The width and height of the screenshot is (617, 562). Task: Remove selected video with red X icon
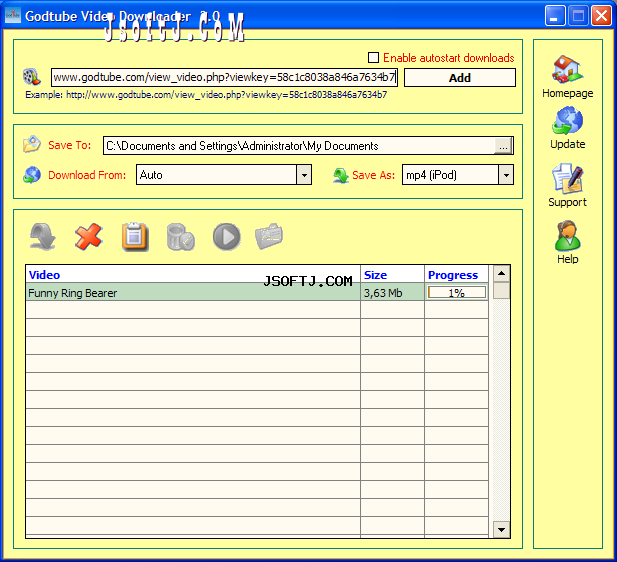click(89, 236)
